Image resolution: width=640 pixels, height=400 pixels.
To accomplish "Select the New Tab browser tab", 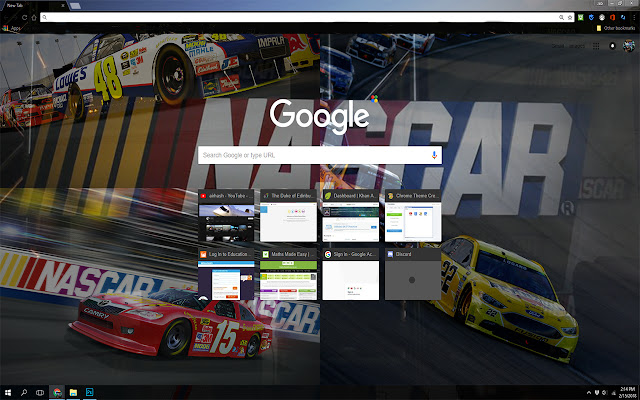I will [33, 5].
